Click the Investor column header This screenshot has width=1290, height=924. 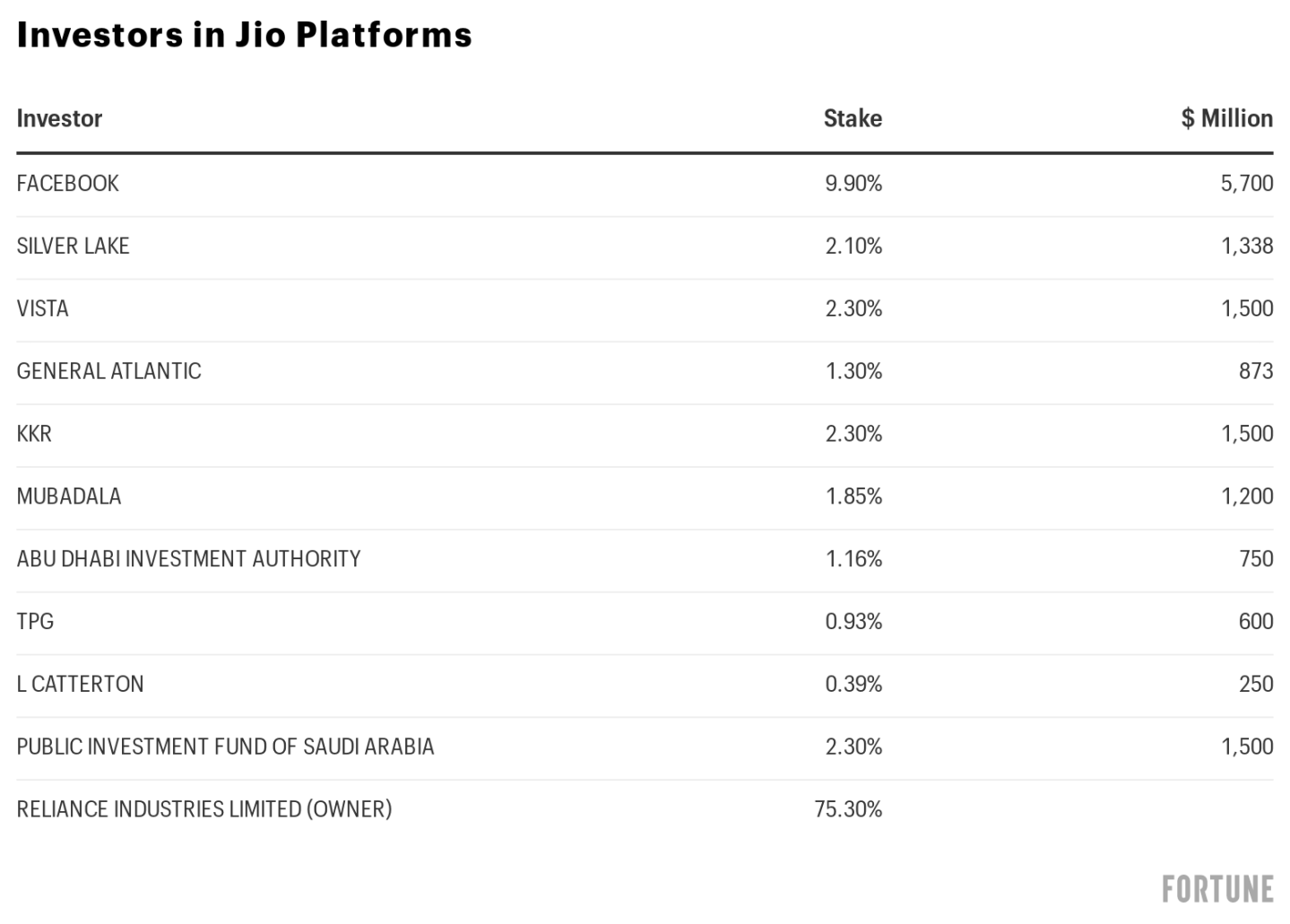click(59, 118)
